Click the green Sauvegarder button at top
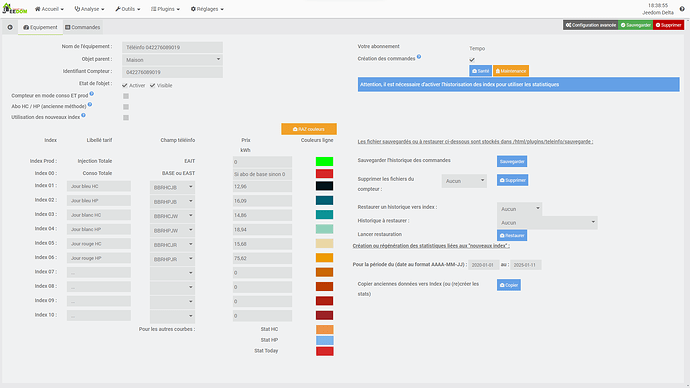Viewport: 690px width, 388px height. tap(635, 25)
